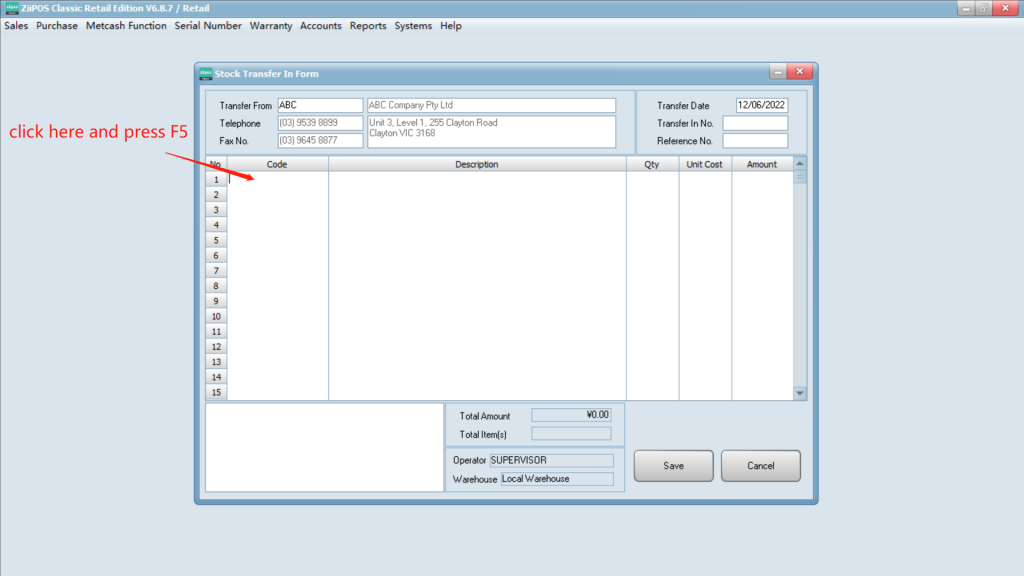The height and width of the screenshot is (576, 1024).
Task: Click the Transfer Date field
Action: (762, 106)
